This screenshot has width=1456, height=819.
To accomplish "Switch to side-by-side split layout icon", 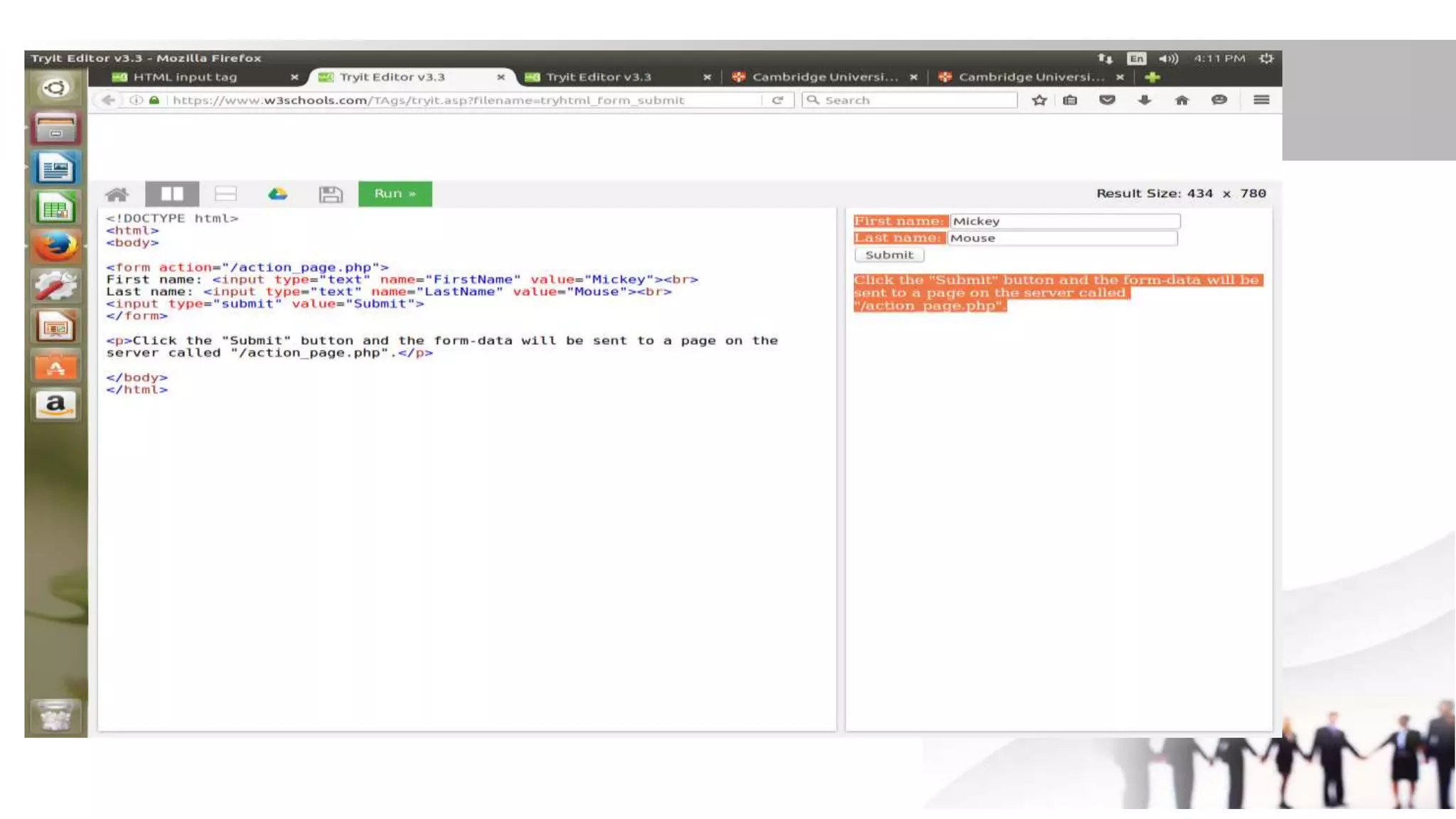I will click(x=172, y=194).
